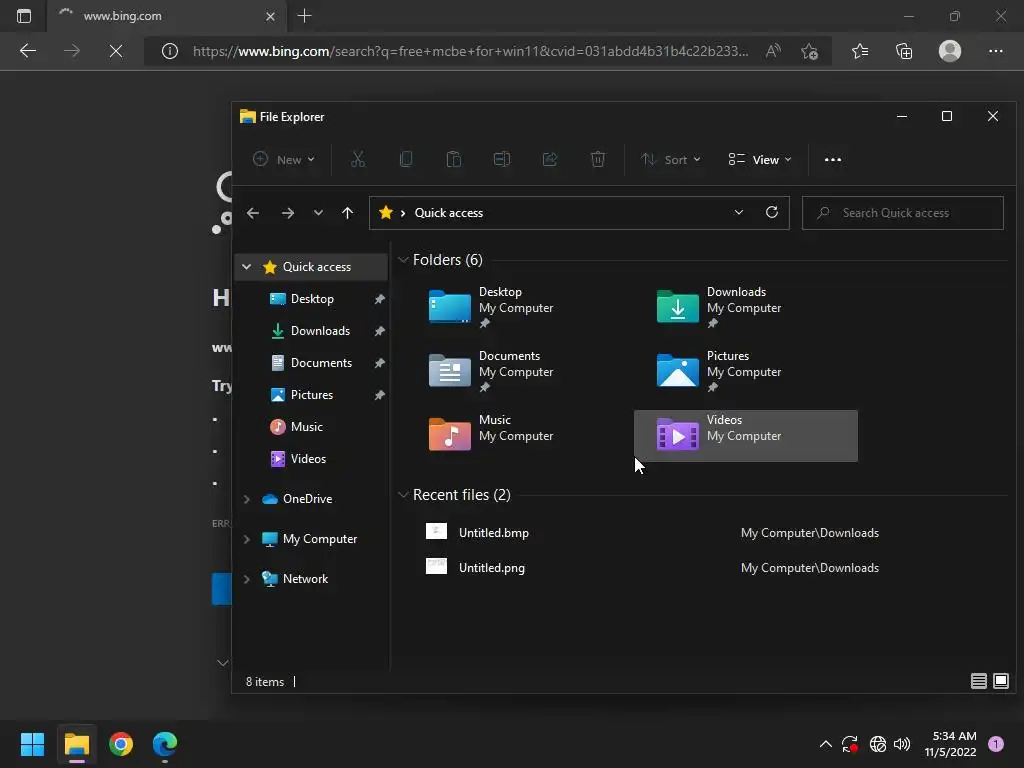This screenshot has width=1024, height=768.
Task: Click the Paste icon in File Explorer toolbar
Action: coord(454,159)
